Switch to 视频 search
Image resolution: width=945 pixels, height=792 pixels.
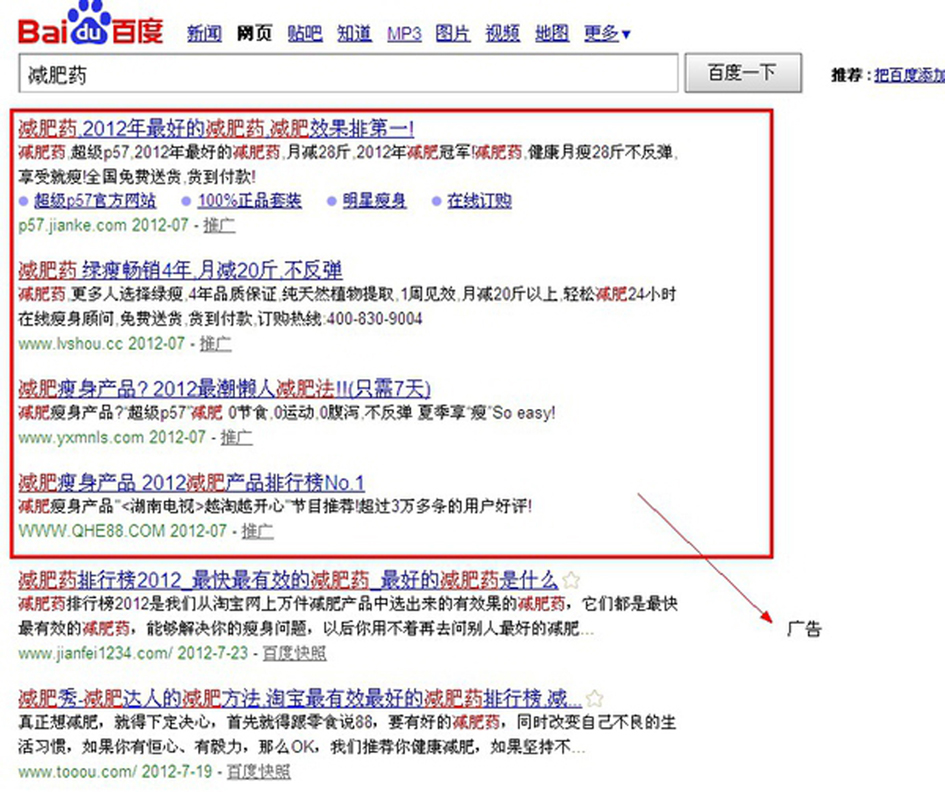tap(503, 33)
